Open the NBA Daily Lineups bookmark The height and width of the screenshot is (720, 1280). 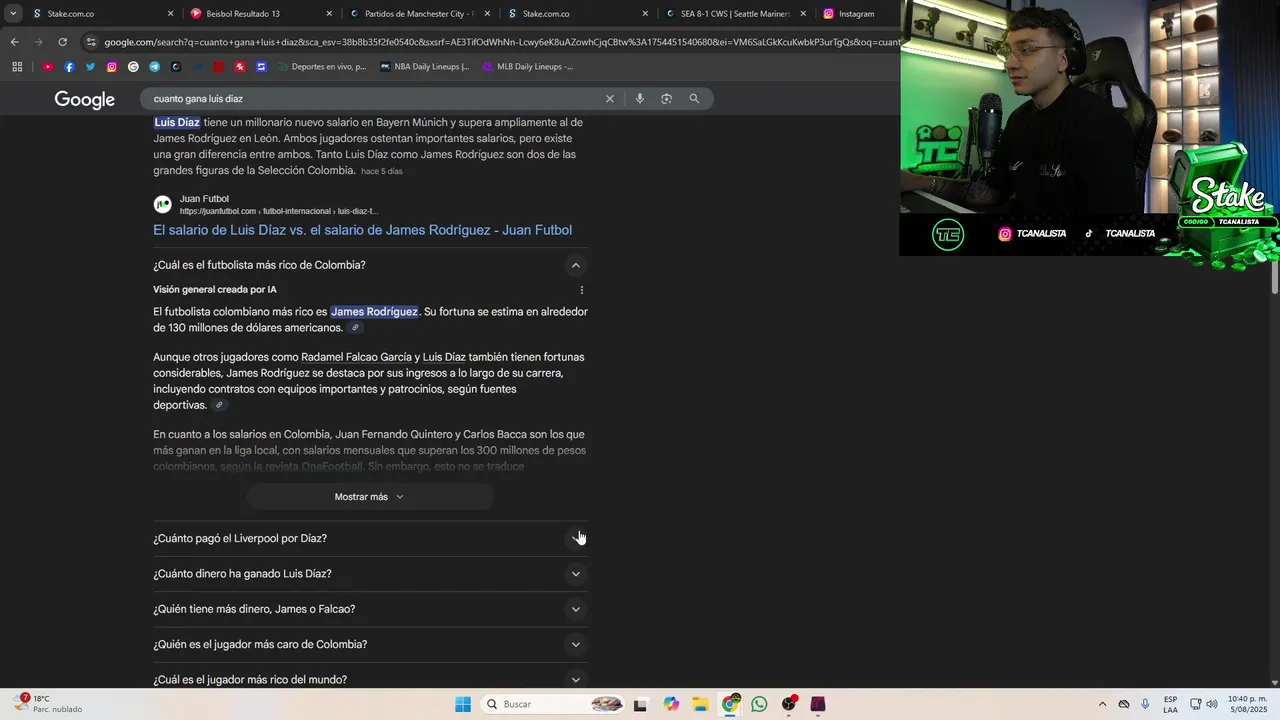click(425, 67)
